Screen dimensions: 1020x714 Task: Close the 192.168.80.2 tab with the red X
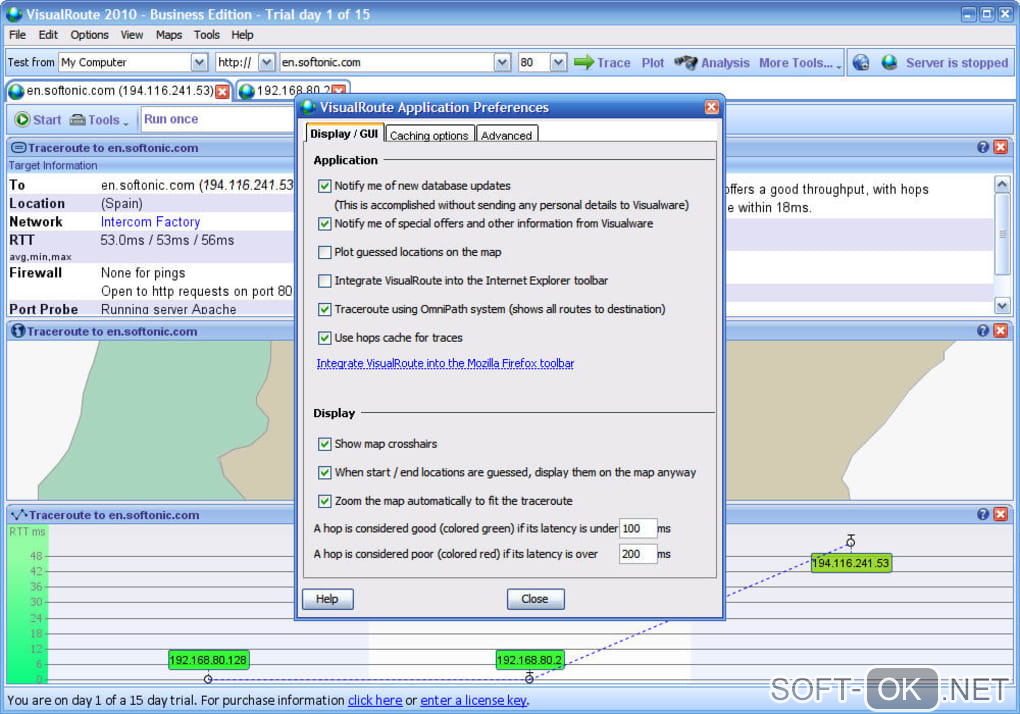338,91
